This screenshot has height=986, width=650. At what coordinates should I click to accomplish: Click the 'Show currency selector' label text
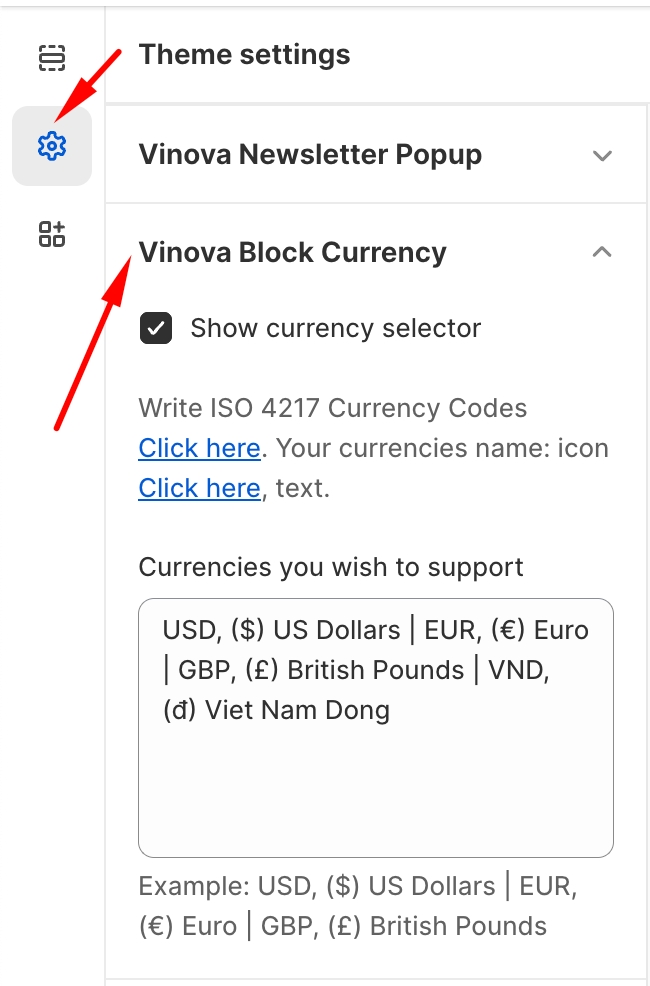pyautogui.click(x=335, y=328)
